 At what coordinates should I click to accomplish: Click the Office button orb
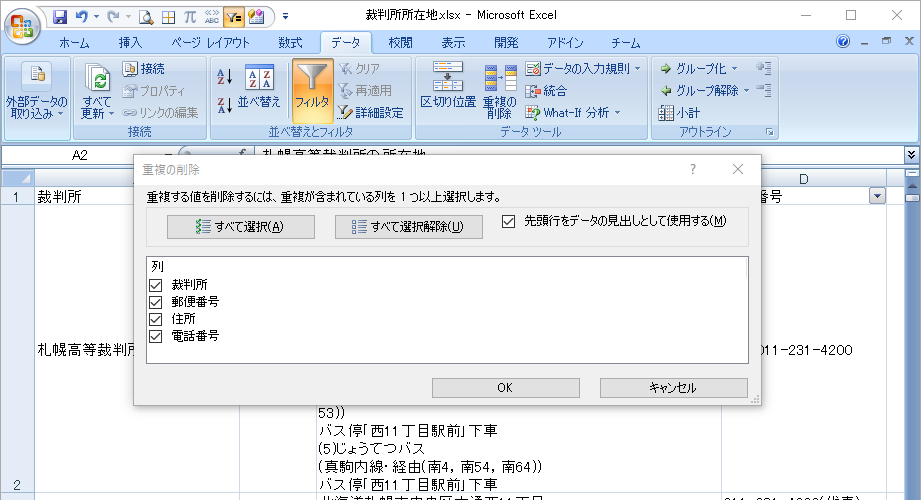click(x=22, y=27)
